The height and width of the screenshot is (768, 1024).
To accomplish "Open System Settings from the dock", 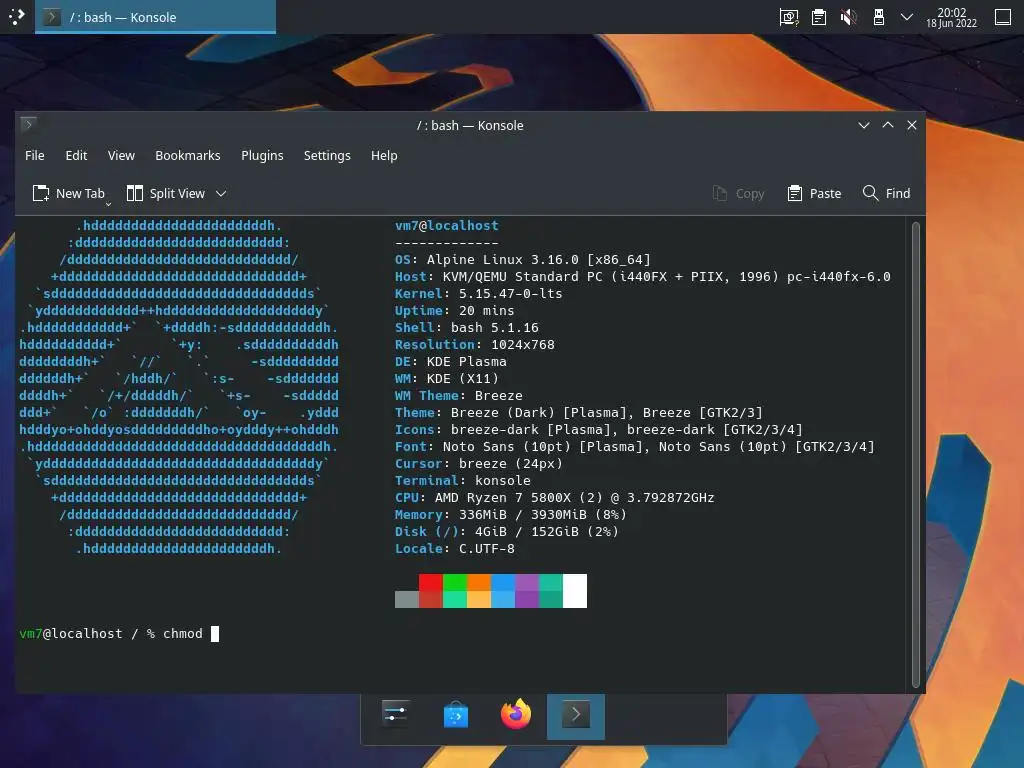I will [x=395, y=715].
